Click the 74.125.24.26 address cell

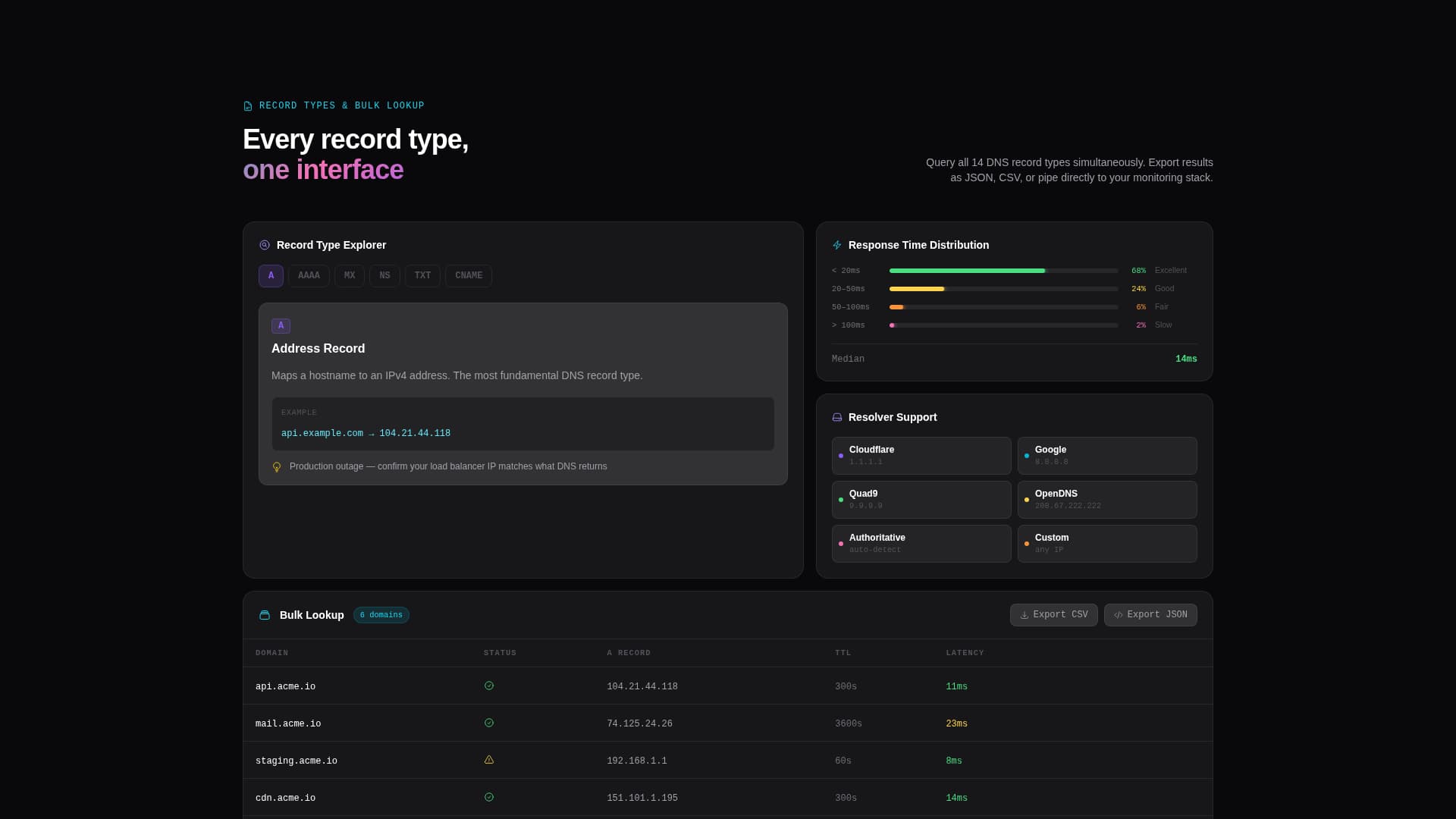coord(639,724)
